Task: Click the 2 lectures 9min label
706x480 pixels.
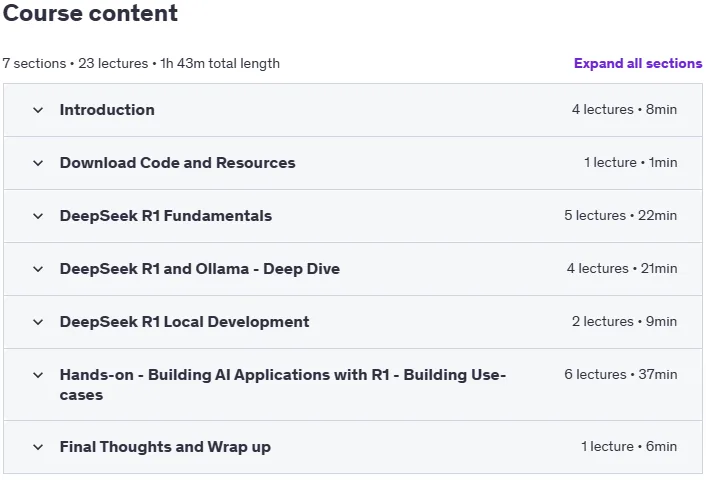Action: point(625,322)
